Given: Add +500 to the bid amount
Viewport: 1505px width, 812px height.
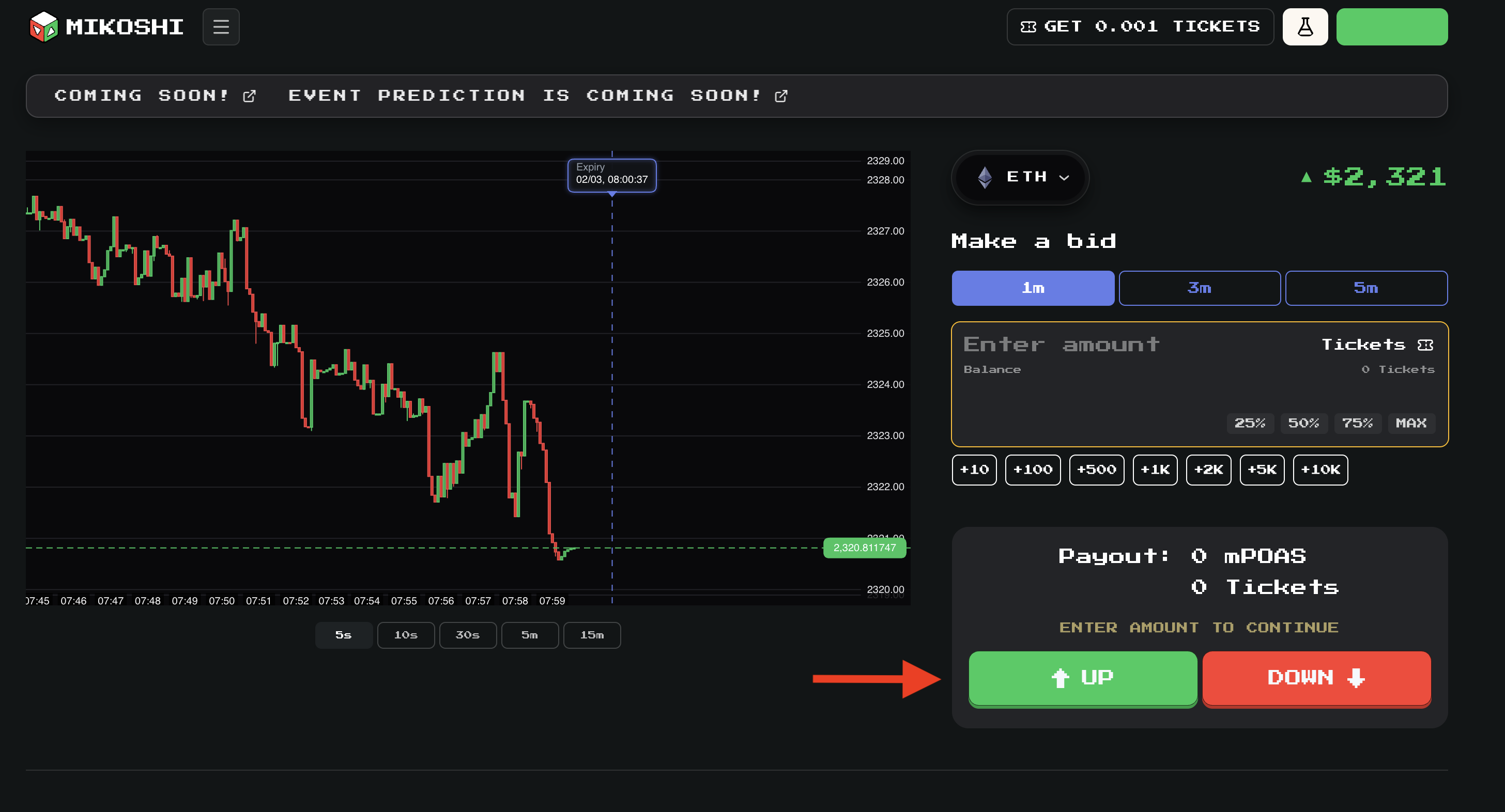Looking at the screenshot, I should 1096,470.
